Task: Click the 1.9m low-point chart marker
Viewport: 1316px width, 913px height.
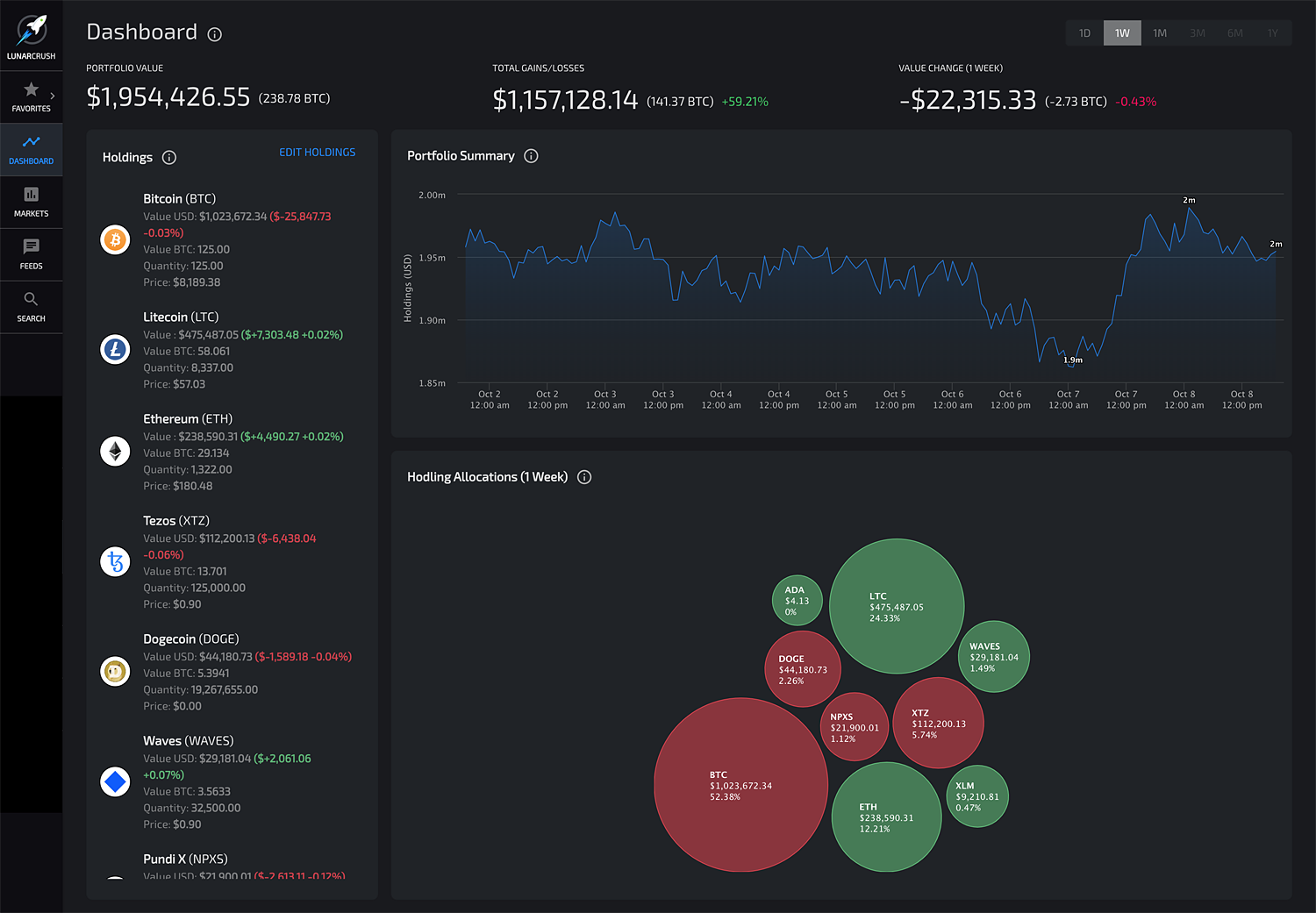Action: (x=1073, y=360)
